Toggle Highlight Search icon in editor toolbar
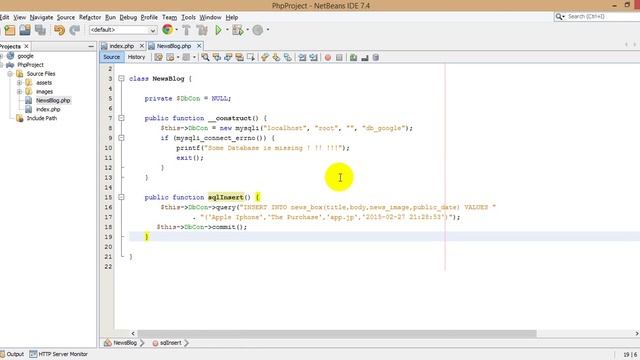The image size is (640, 360). click(240, 58)
